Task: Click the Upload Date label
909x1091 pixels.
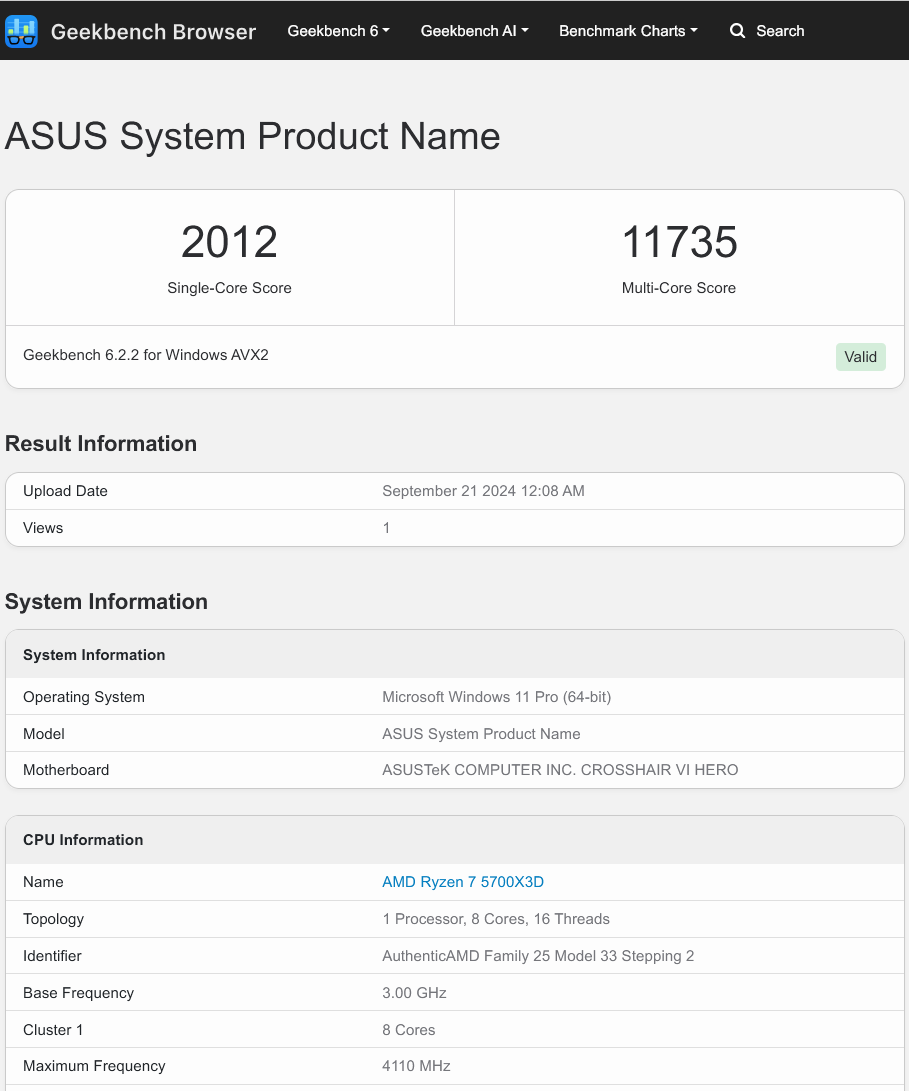Action: pos(65,491)
